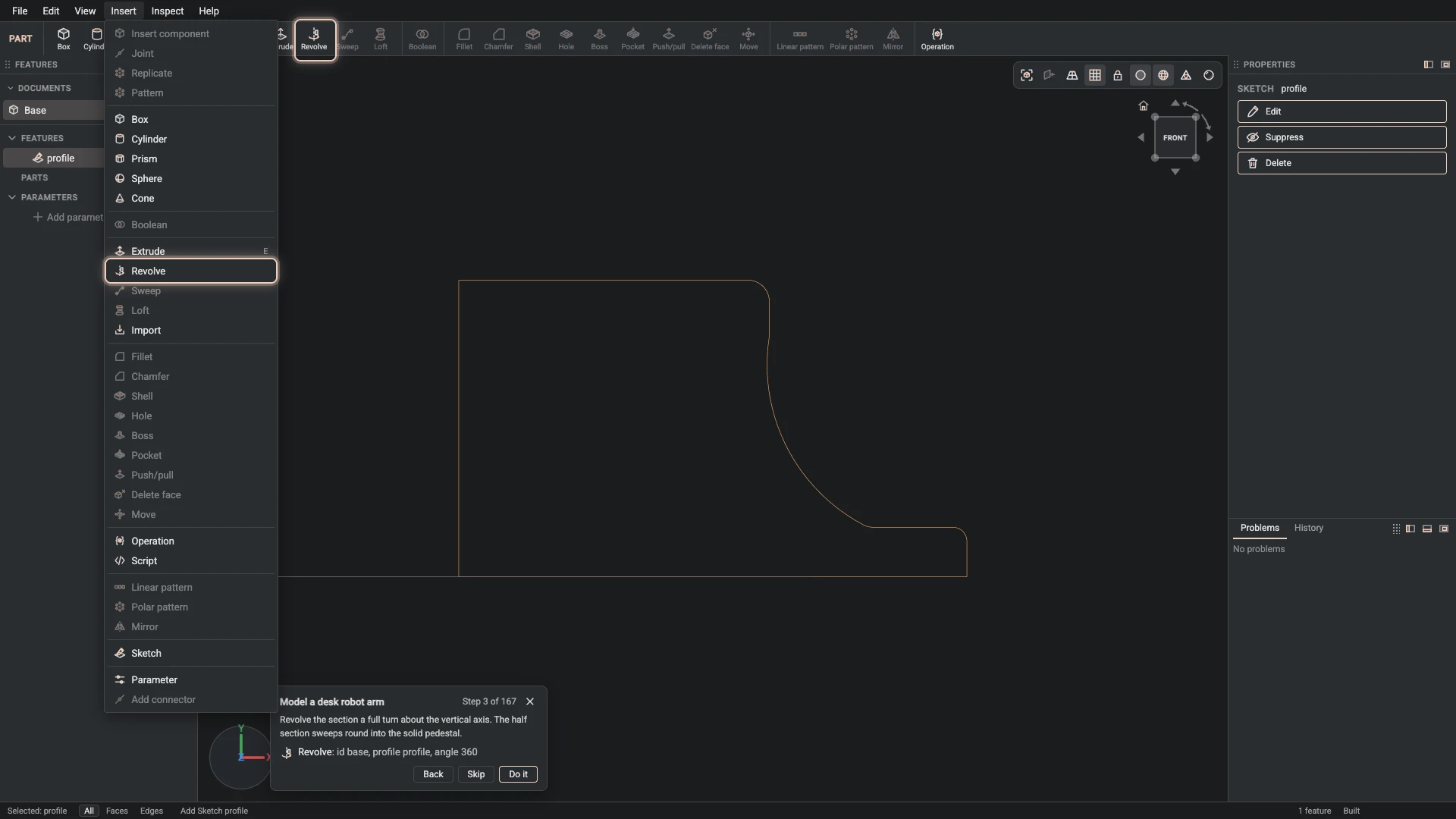Click the FRONT face of view cube
This screenshot has height=819, width=1456.
(1175, 137)
